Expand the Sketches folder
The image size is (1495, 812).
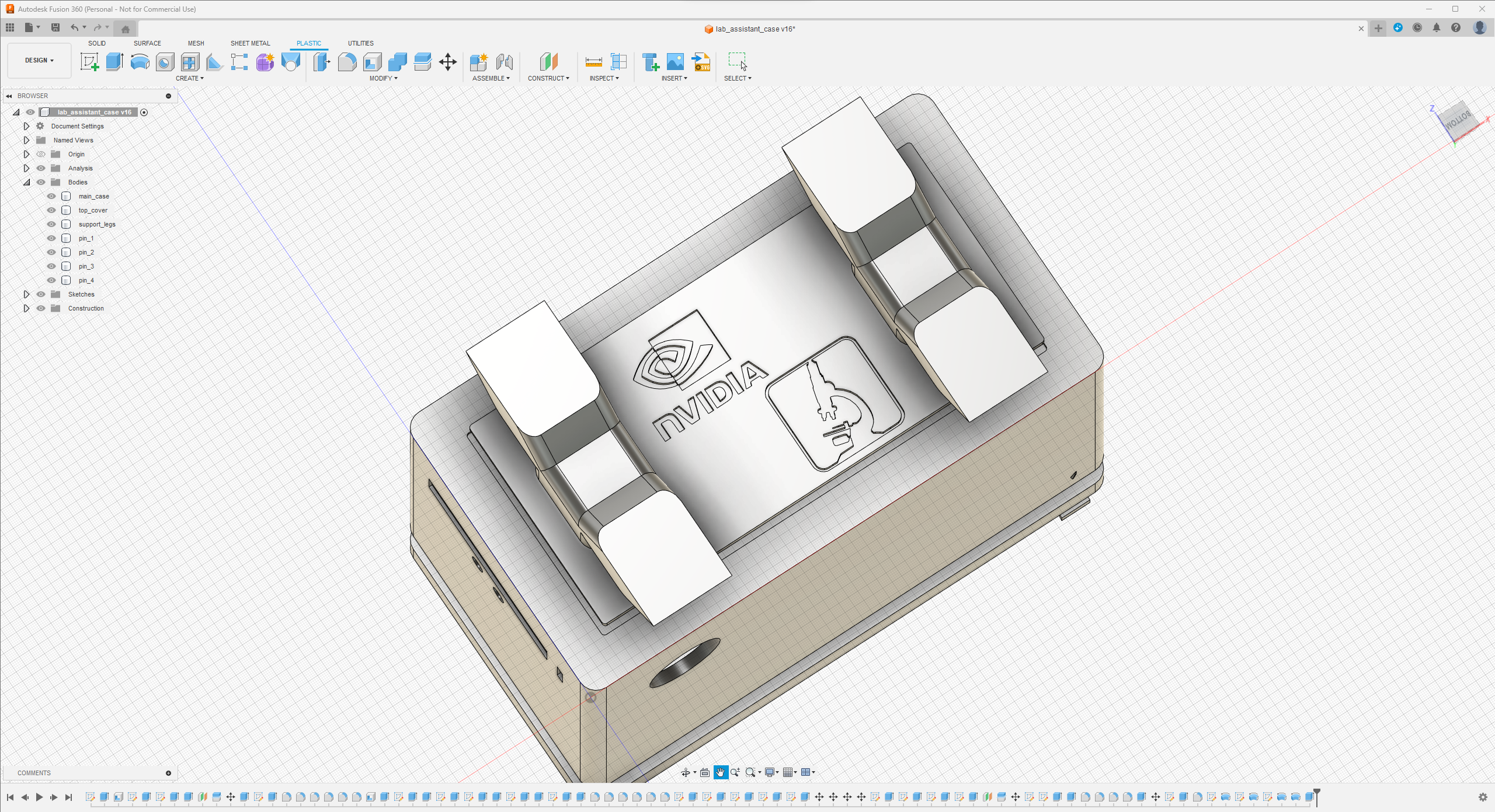(25, 294)
